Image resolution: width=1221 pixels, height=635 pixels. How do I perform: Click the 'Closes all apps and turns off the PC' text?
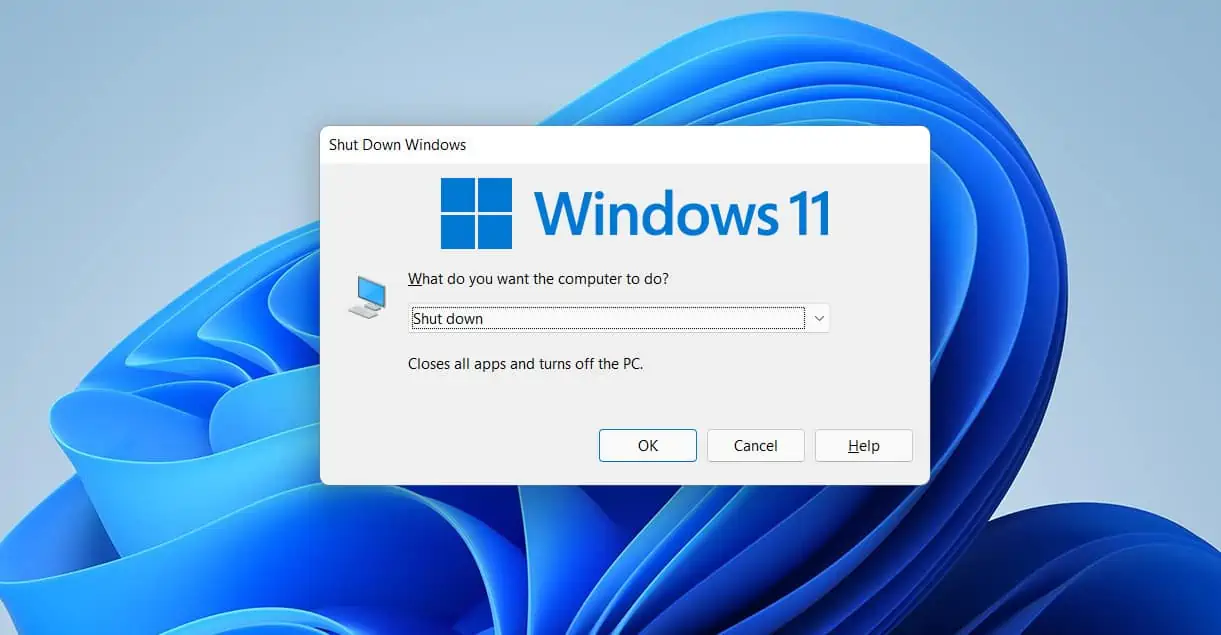(525, 363)
